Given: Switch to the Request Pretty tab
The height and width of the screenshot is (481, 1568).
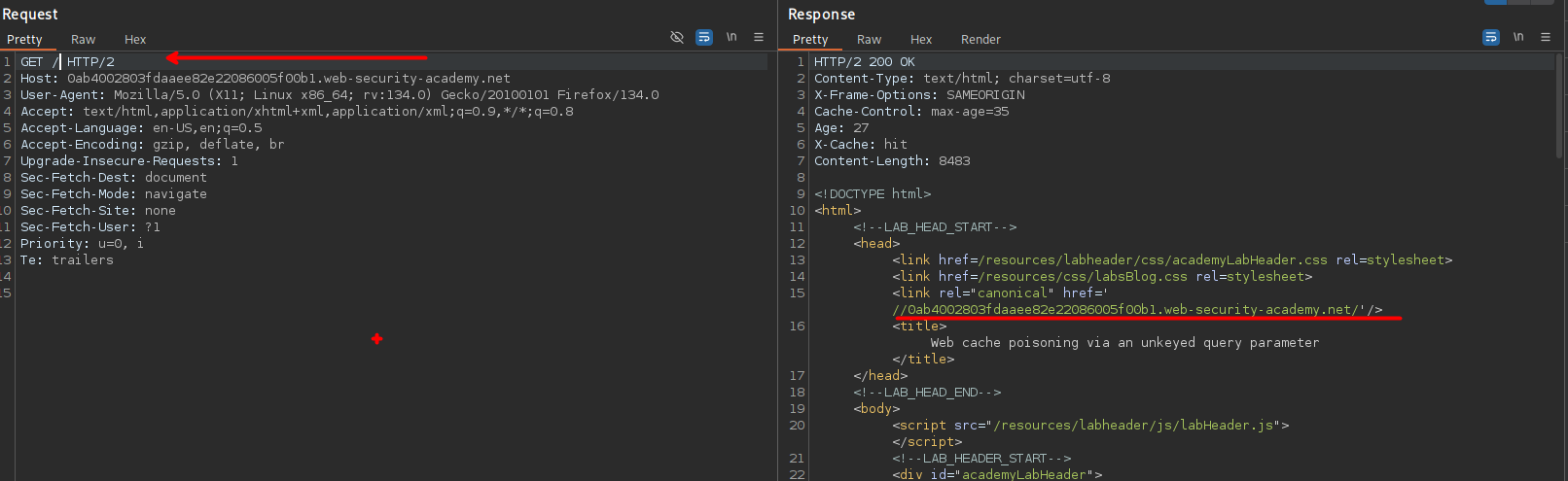Looking at the screenshot, I should click(x=24, y=40).
